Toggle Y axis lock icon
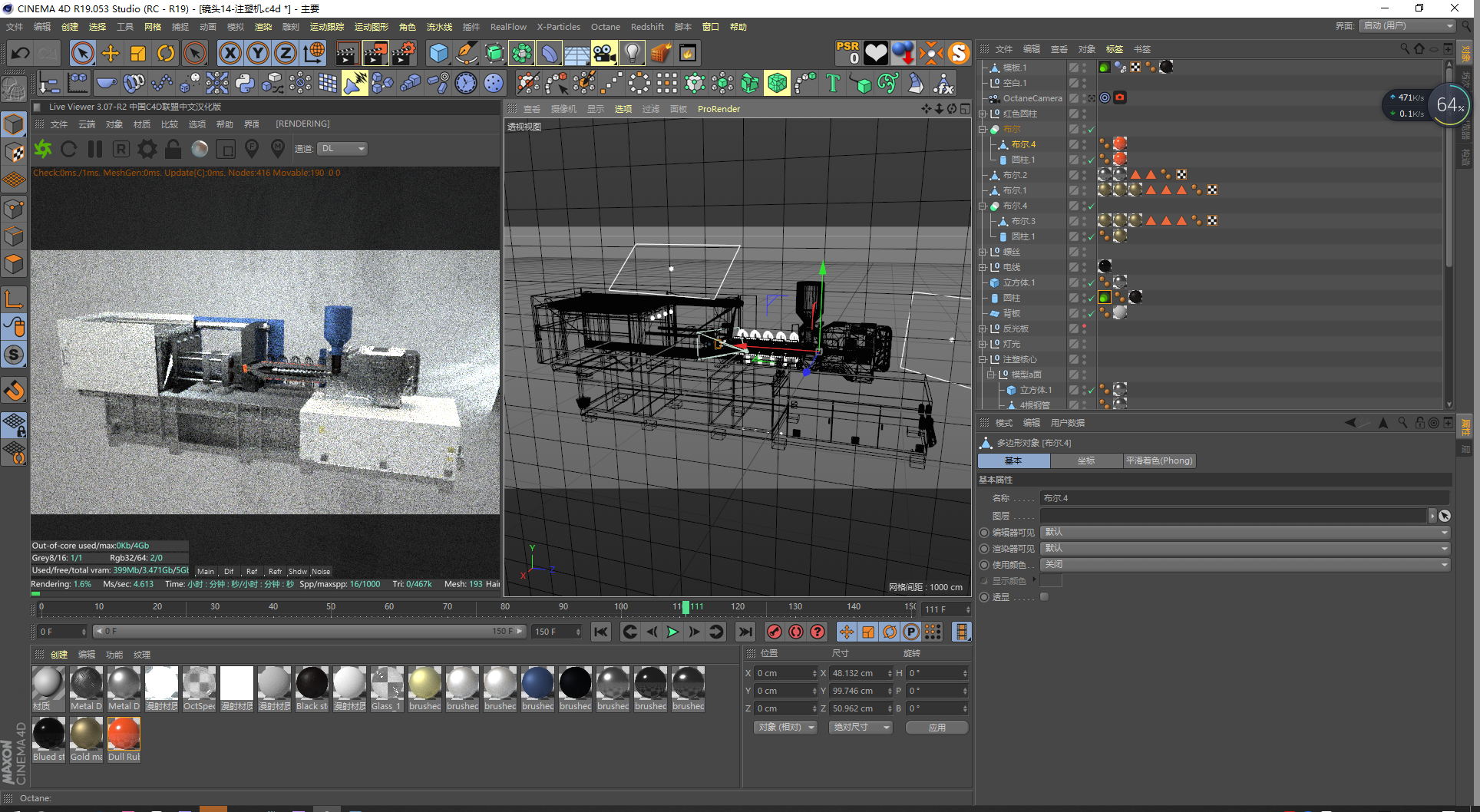Screen dimensions: 1480x812 pyautogui.click(x=258, y=53)
